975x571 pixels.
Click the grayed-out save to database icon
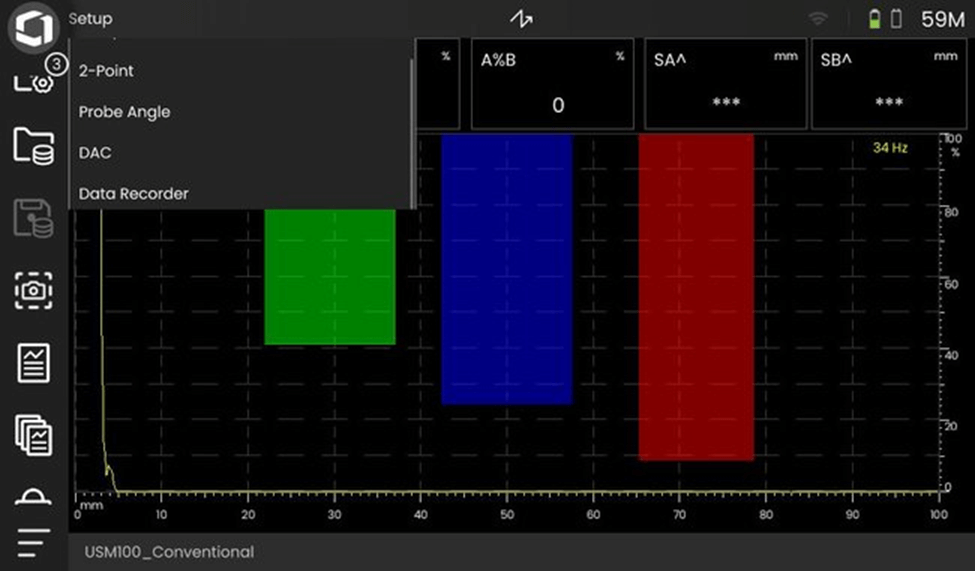pyautogui.click(x=33, y=218)
